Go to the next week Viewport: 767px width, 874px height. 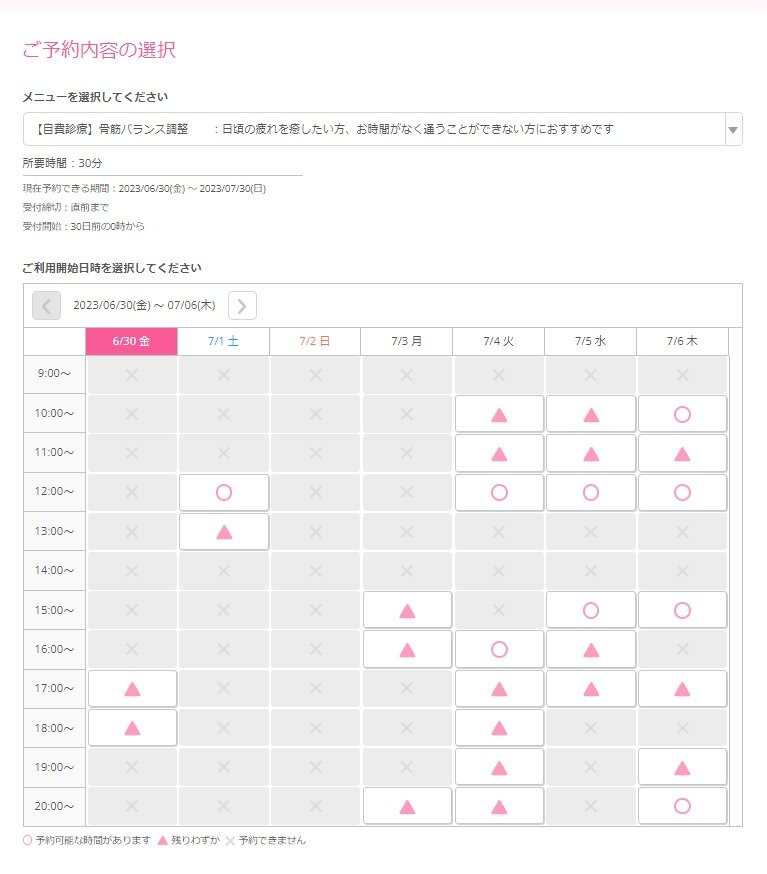(242, 306)
